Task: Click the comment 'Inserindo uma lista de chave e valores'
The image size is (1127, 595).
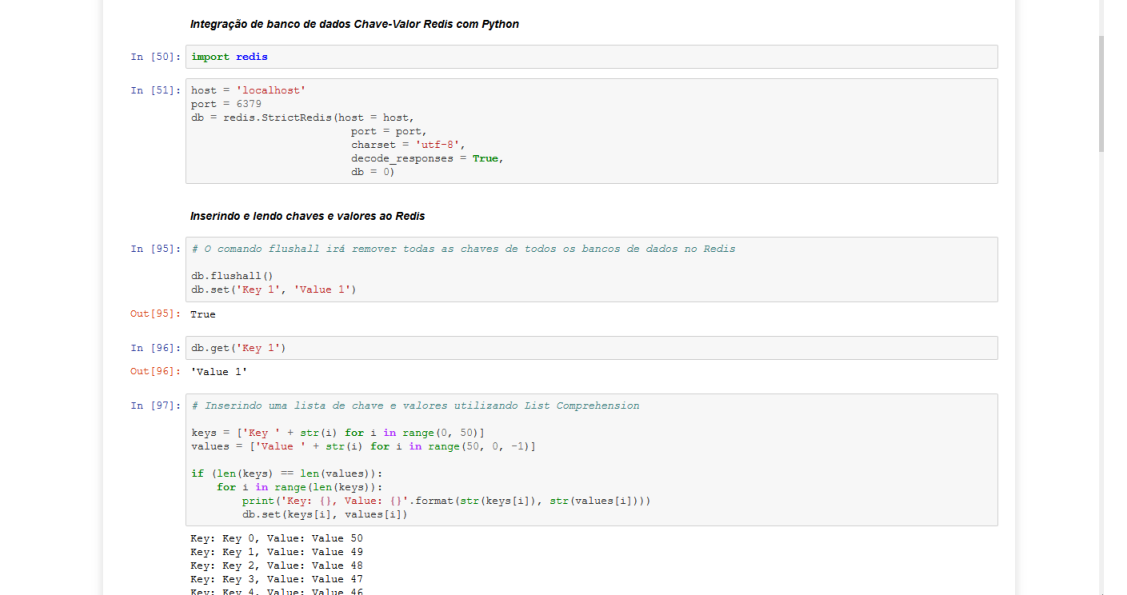Action: tap(415, 406)
